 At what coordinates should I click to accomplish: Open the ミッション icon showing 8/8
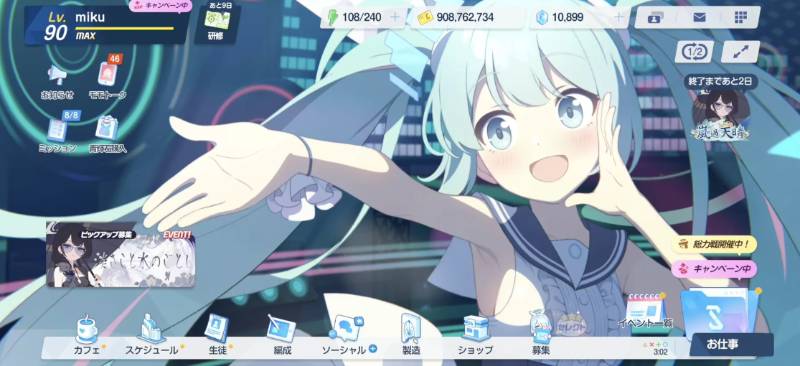coord(58,132)
